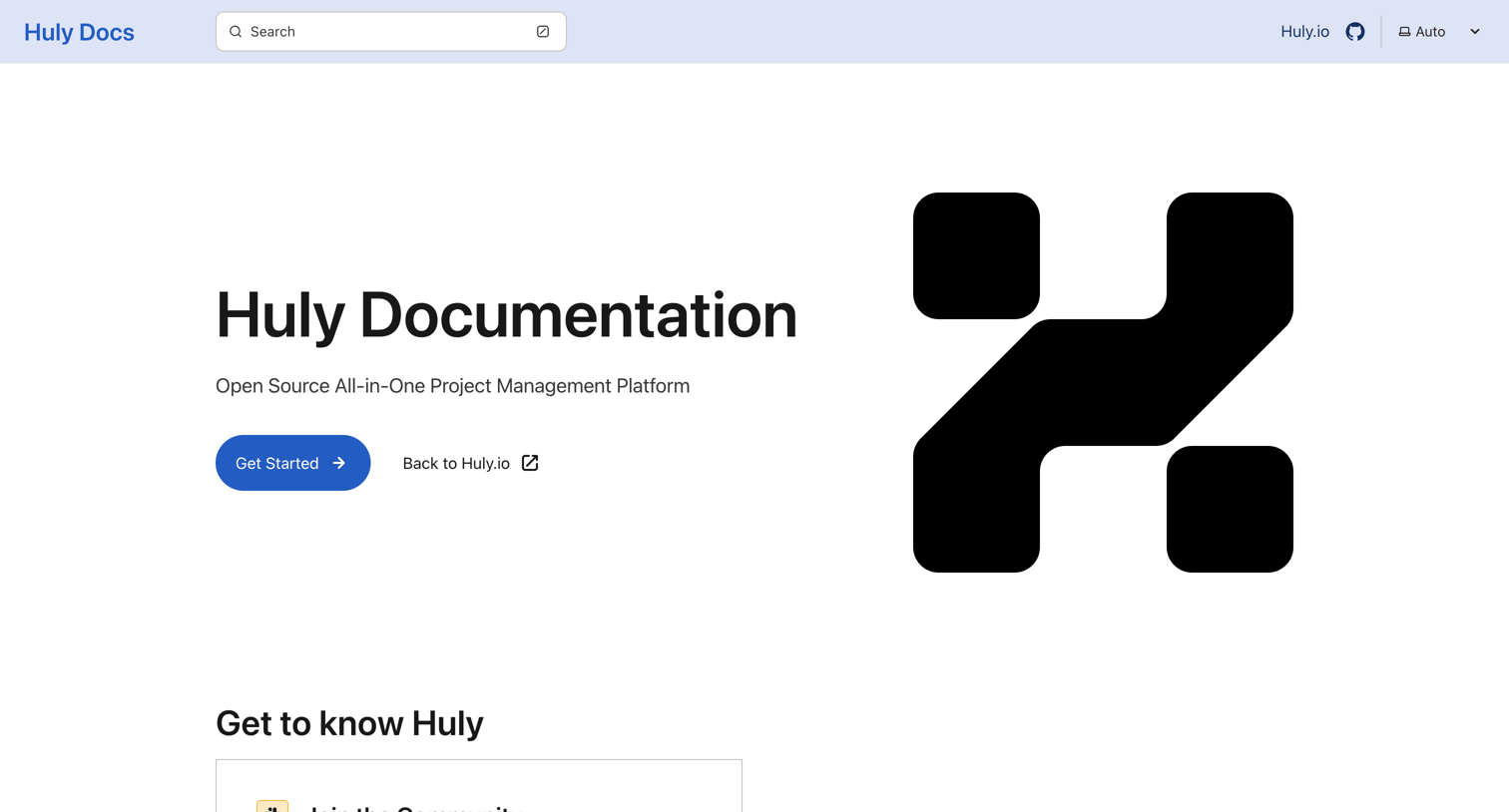Click the laptop icon beside Auto
The image size is (1509, 812).
(1404, 32)
